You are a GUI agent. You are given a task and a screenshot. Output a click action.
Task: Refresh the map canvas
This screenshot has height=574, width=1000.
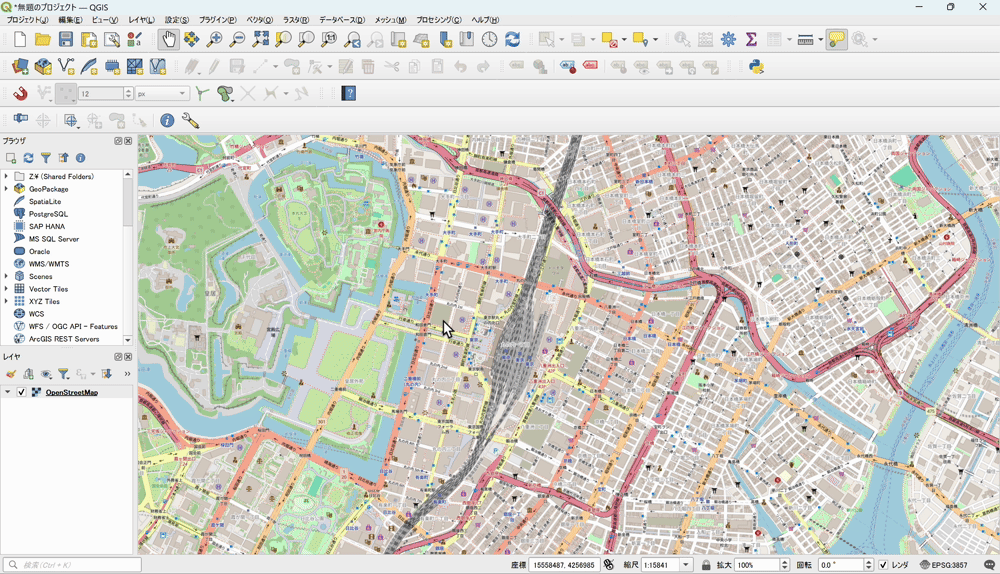click(512, 40)
